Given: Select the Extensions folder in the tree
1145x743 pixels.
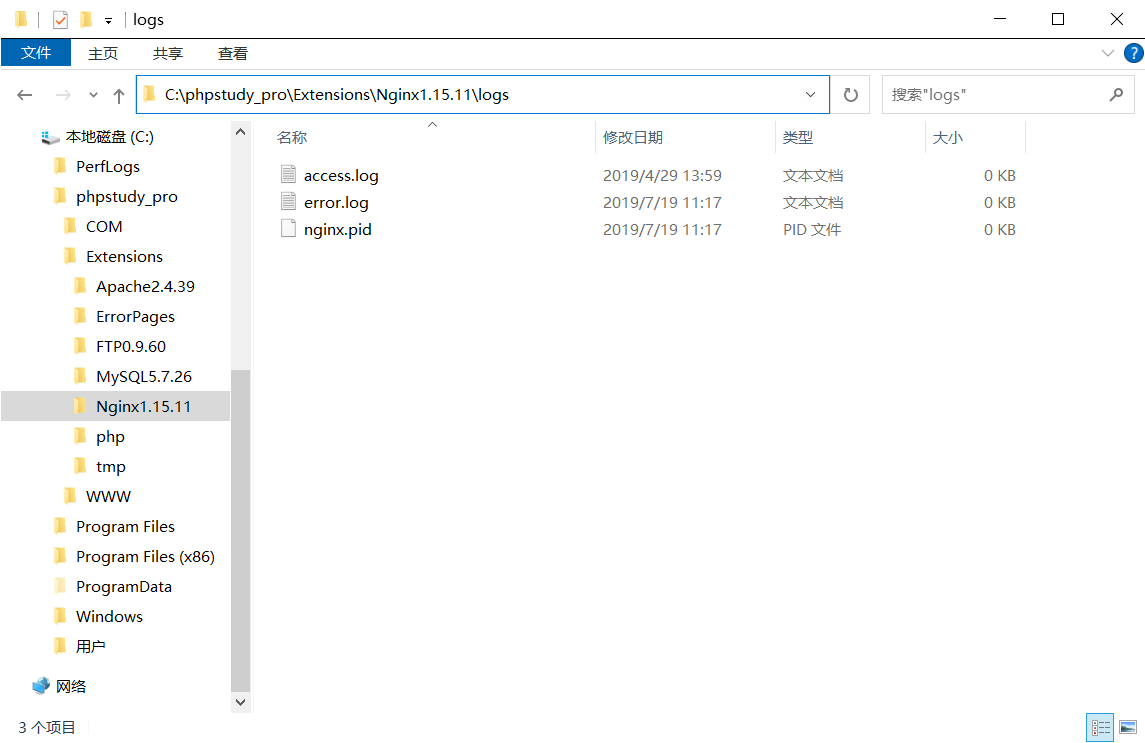Looking at the screenshot, I should pyautogui.click(x=124, y=256).
